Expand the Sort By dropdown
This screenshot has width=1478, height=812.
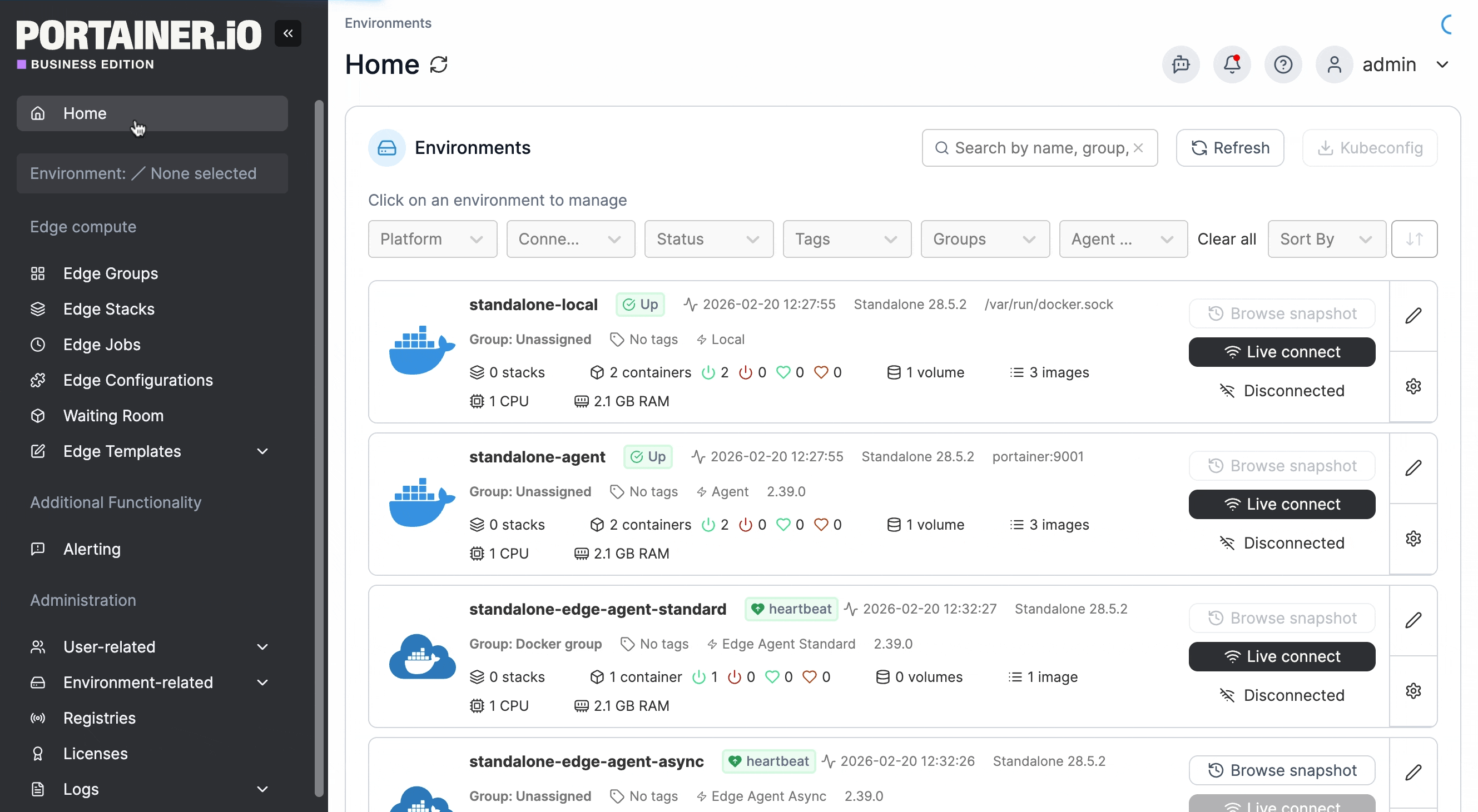click(1326, 239)
